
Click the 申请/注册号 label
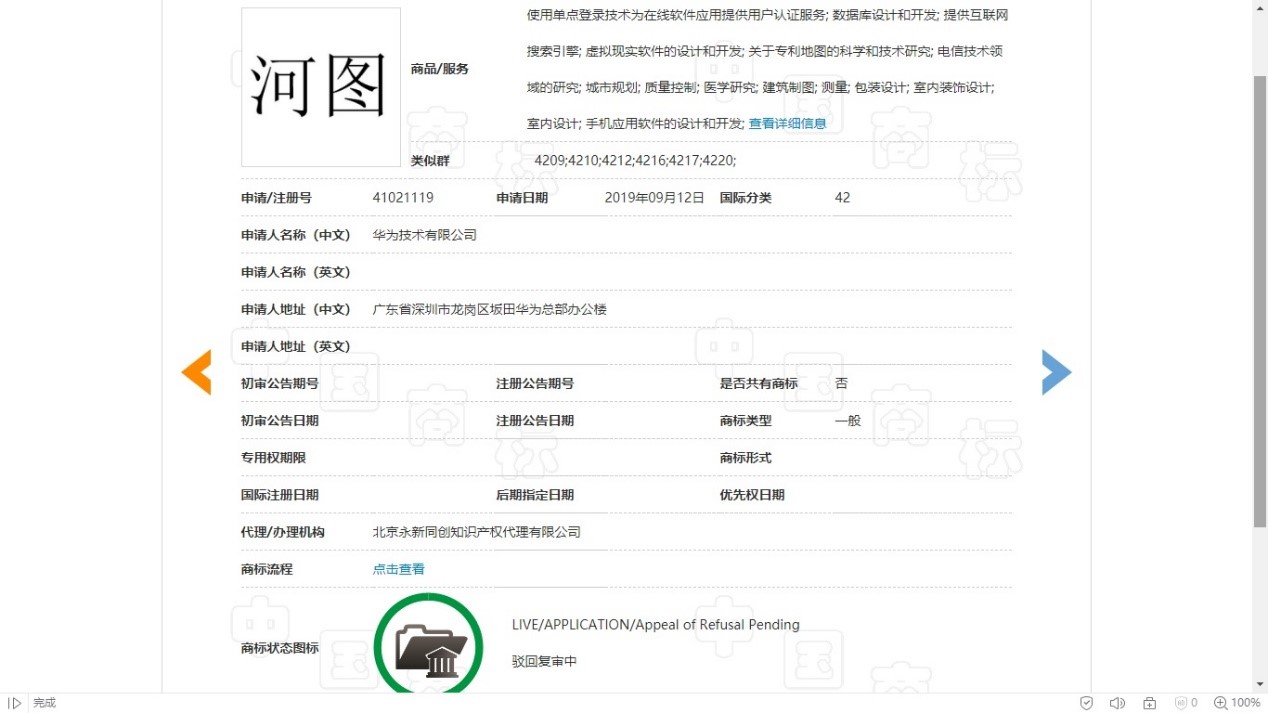276,198
